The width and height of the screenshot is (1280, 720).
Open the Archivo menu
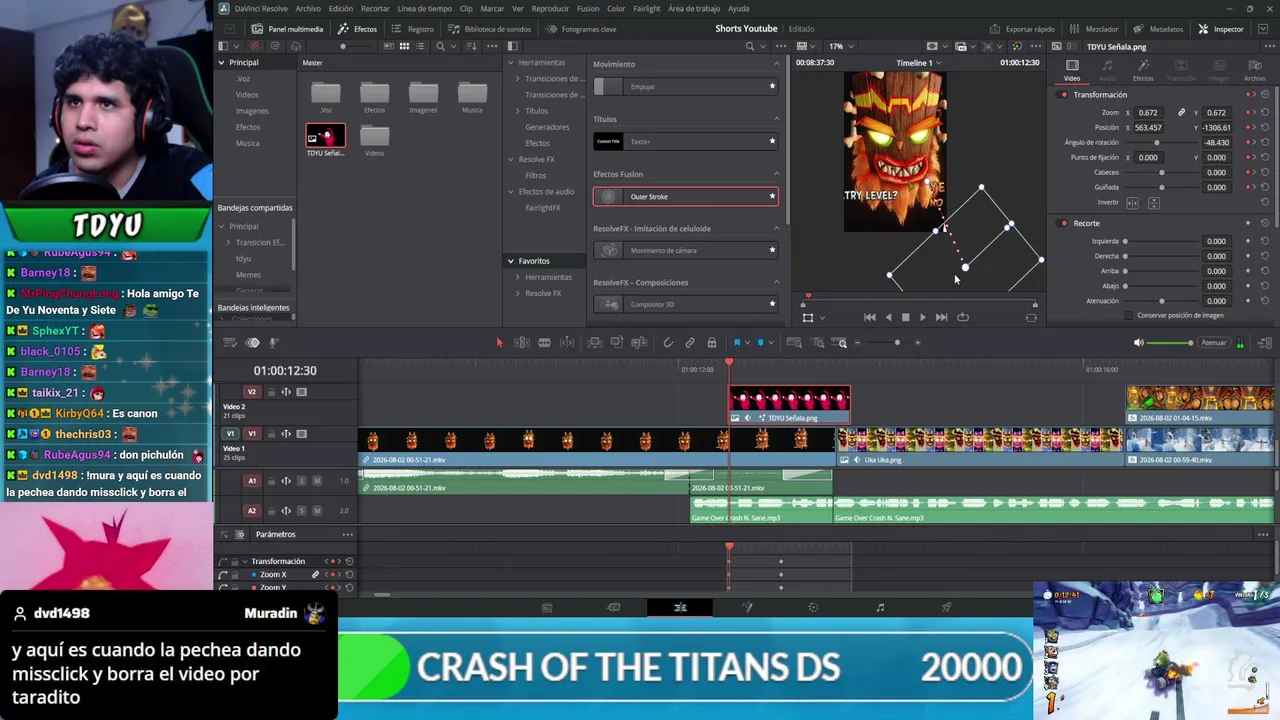click(308, 8)
